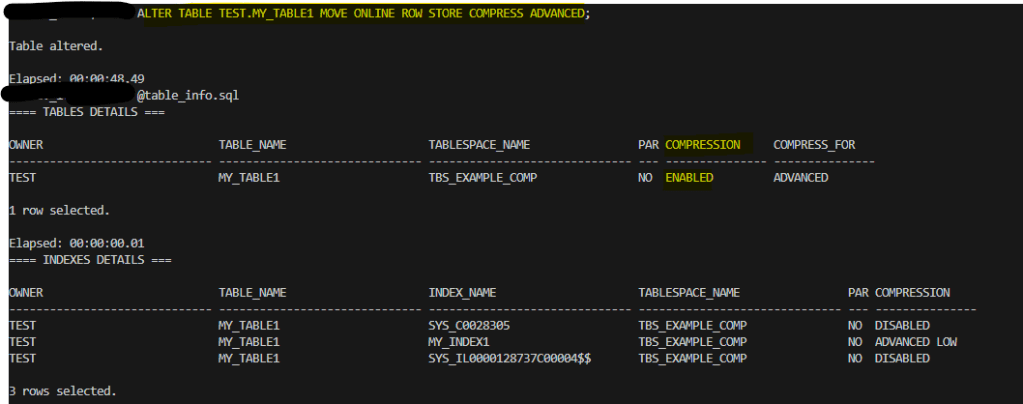Click the "3 rows selected." message
The image size is (1023, 404).
[x=62, y=390]
